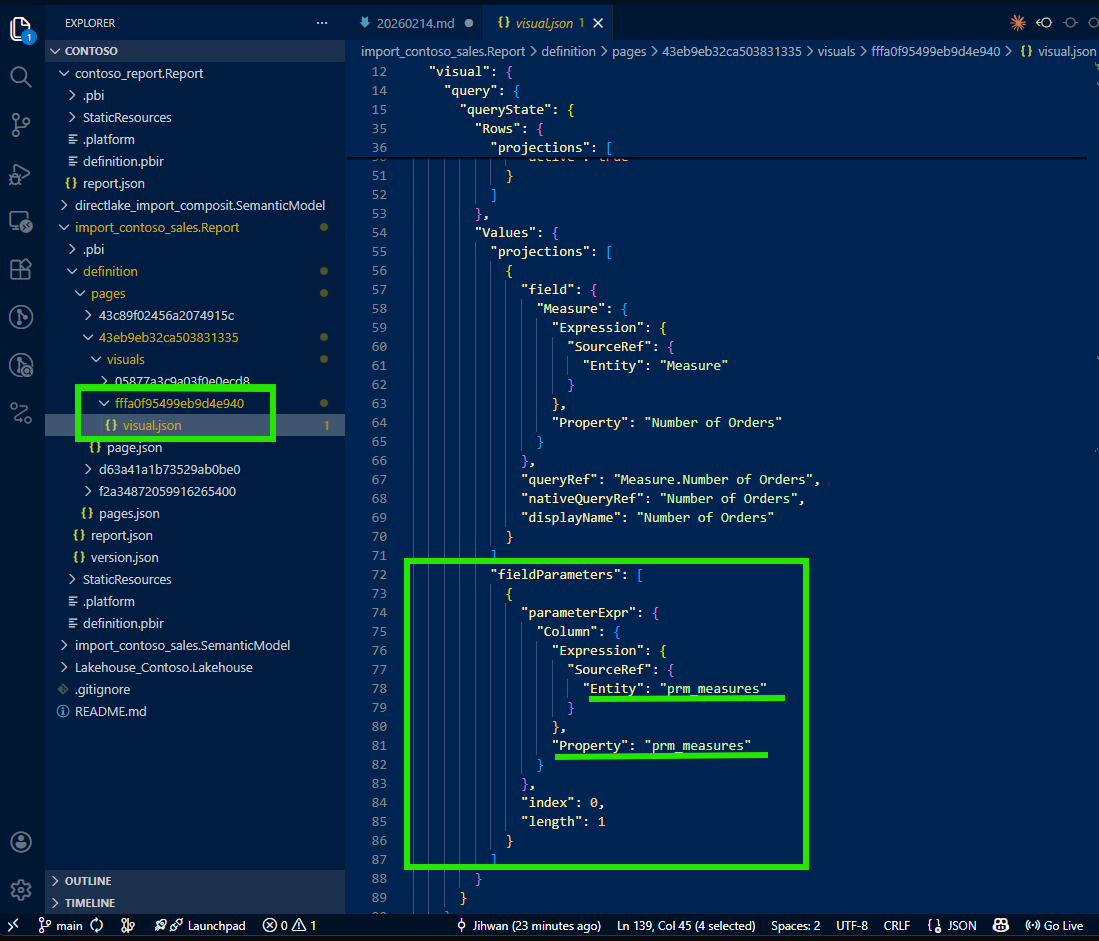The image size is (1099, 941).
Task: Open the Search view icon
Action: click(21, 77)
